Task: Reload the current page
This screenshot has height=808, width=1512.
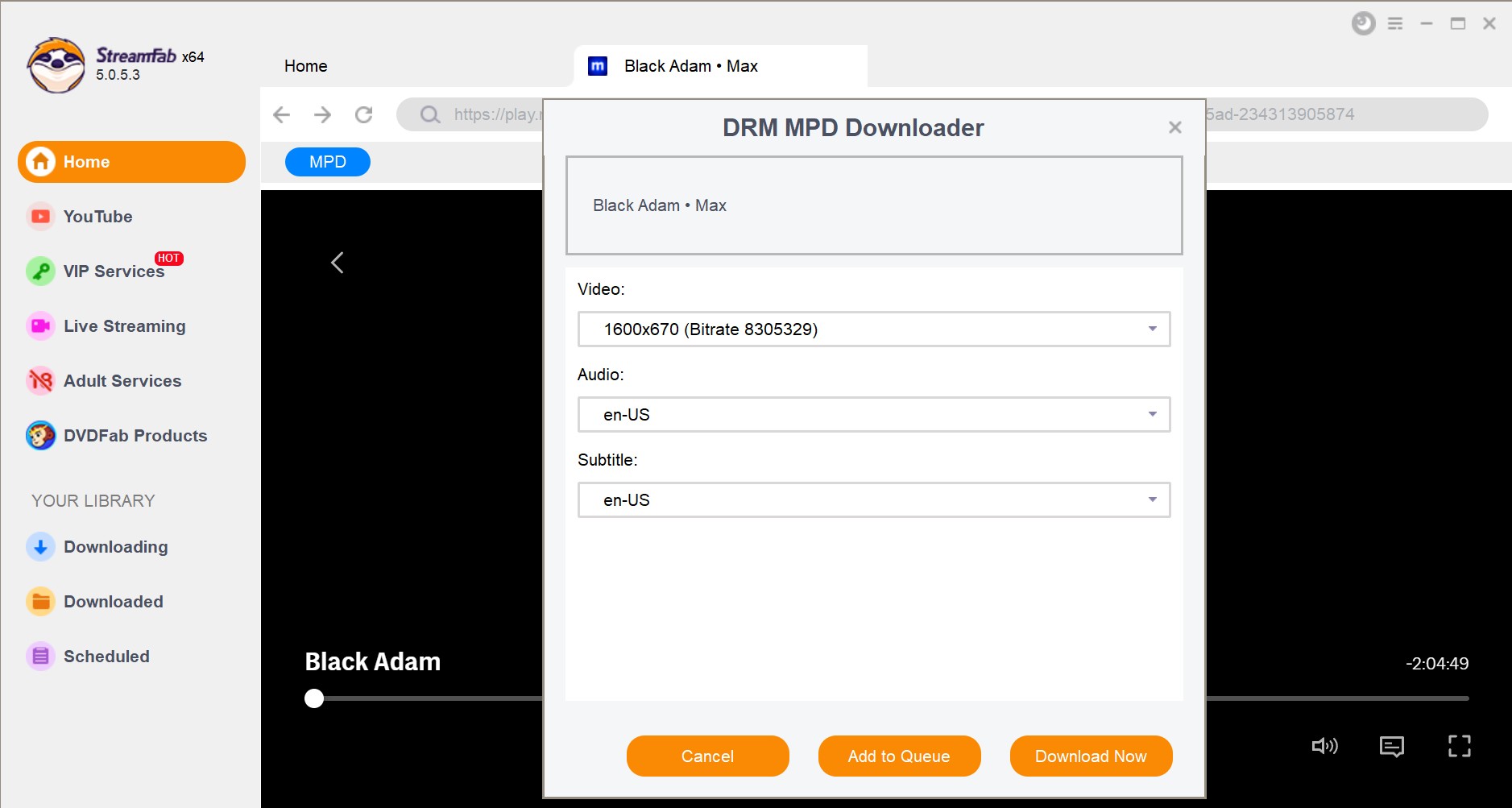Action: click(364, 114)
